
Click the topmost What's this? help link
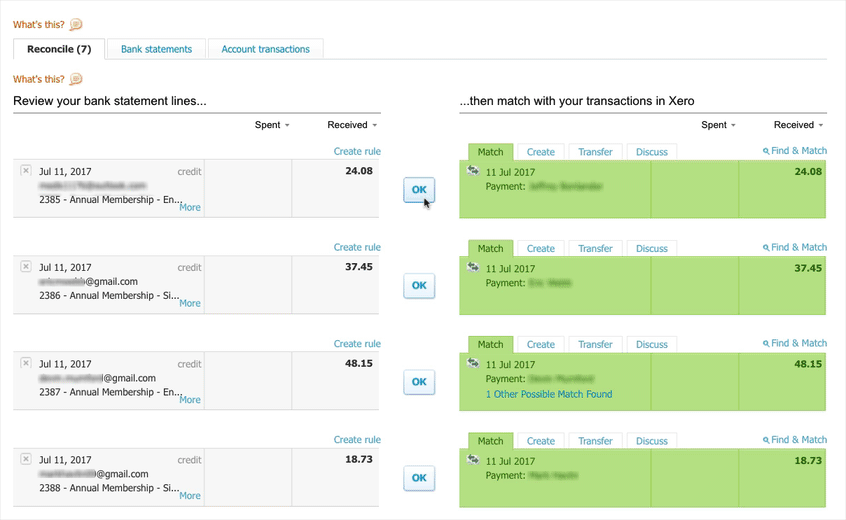click(38, 25)
